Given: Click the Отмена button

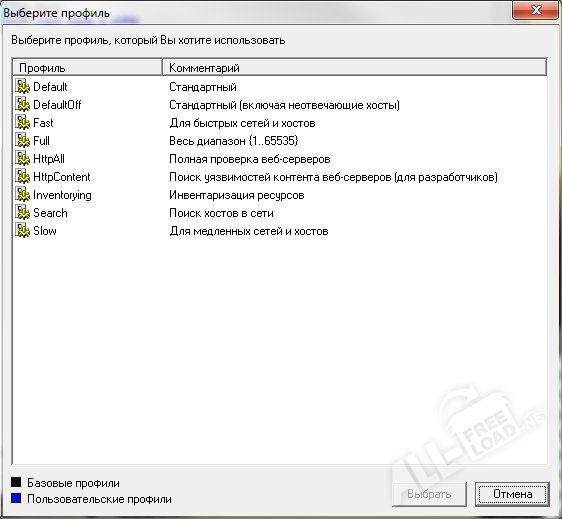Looking at the screenshot, I should click(x=512, y=494).
